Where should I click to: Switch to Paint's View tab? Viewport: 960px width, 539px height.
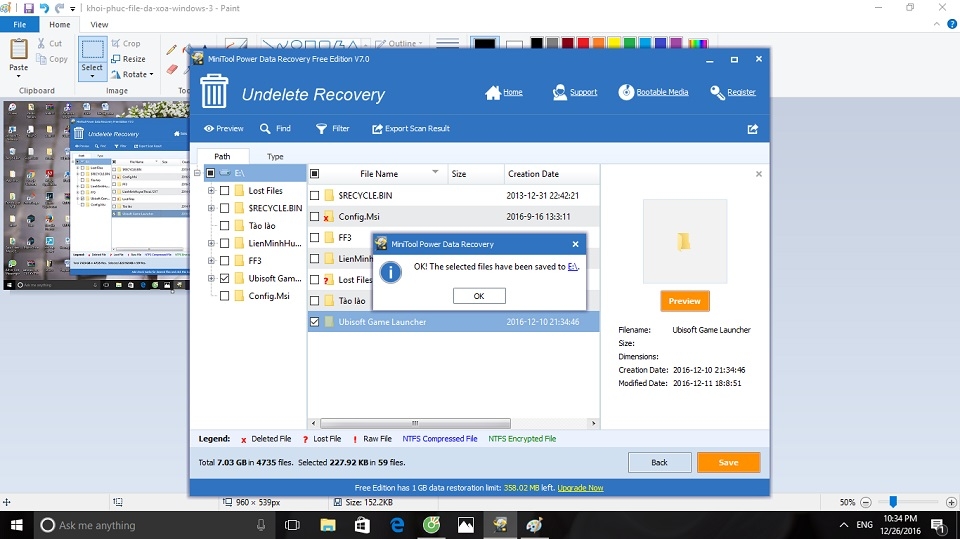point(99,24)
